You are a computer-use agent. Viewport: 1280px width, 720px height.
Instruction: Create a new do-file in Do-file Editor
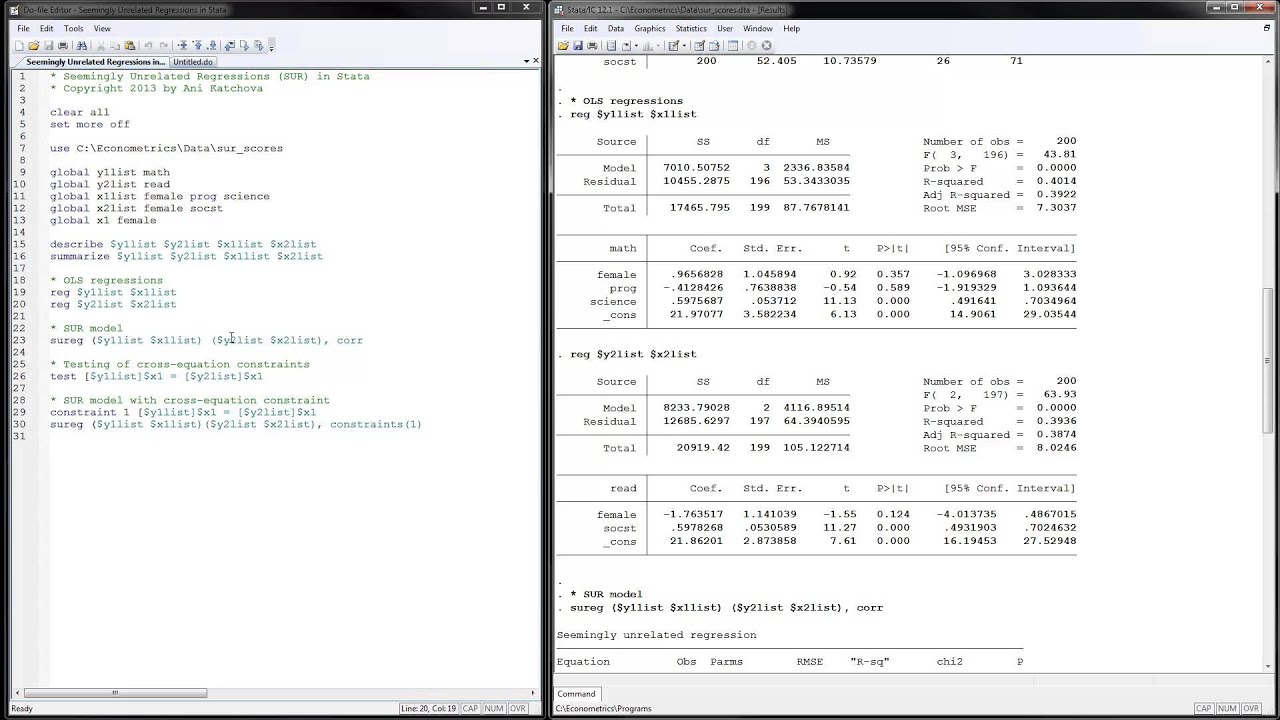coord(19,45)
